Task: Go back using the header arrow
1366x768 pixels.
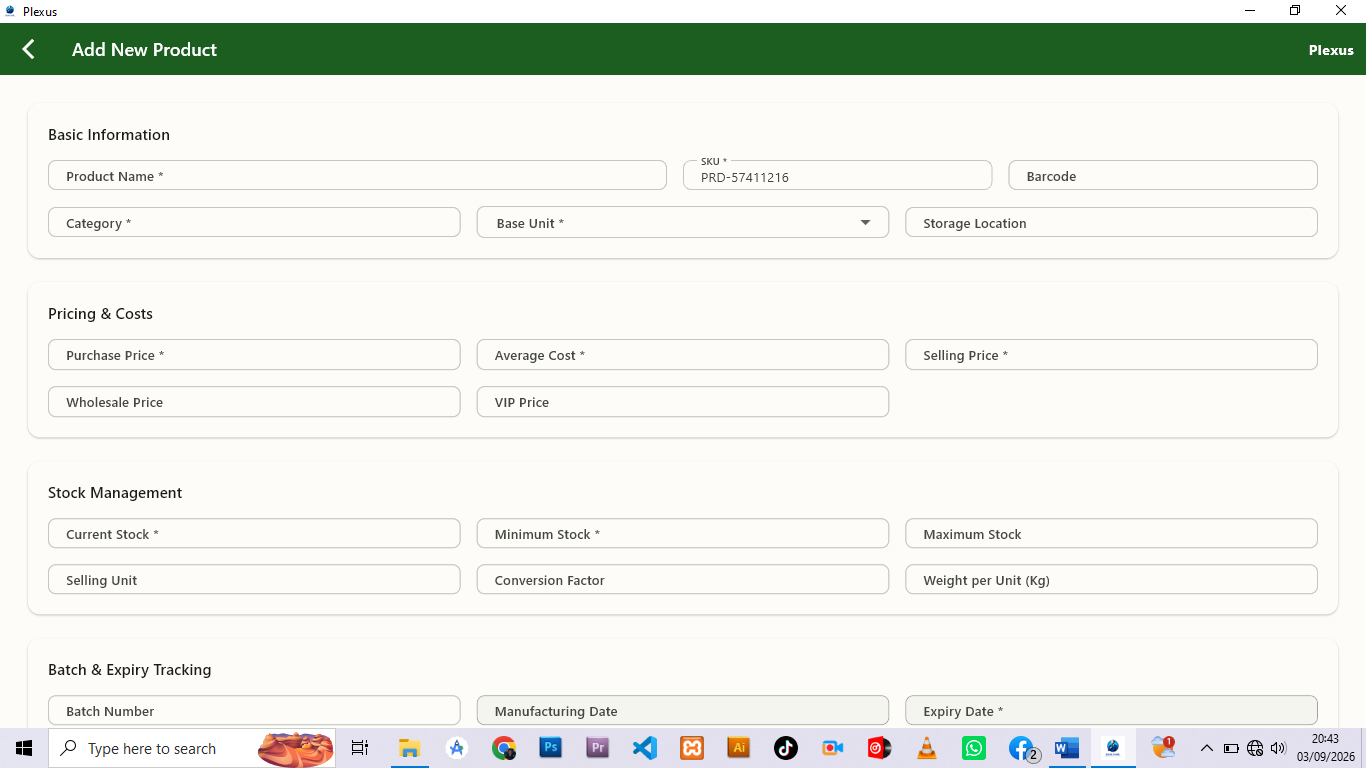Action: coord(28,49)
